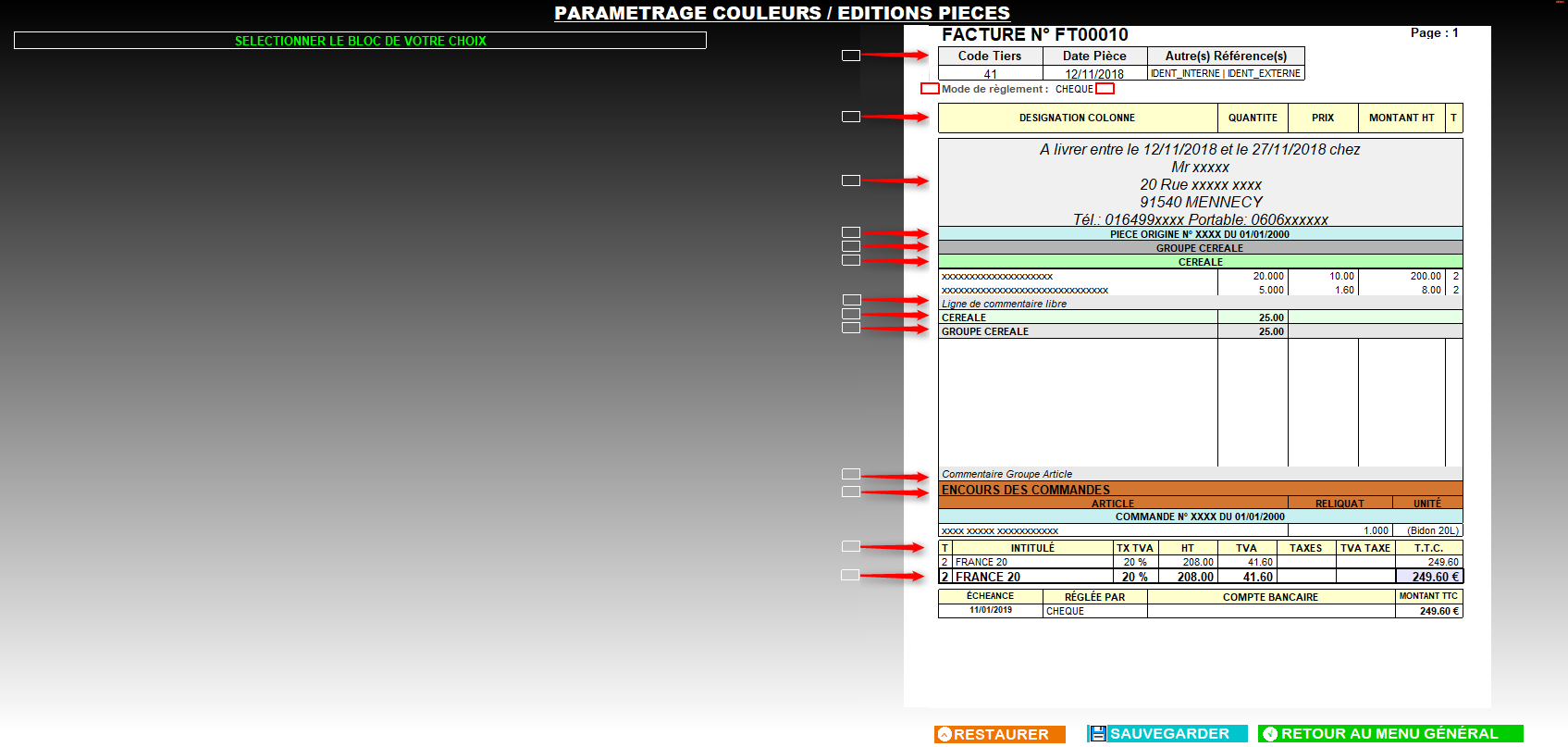Go back via RETOUR AU MENU GÉNÉRAL

(1389, 734)
